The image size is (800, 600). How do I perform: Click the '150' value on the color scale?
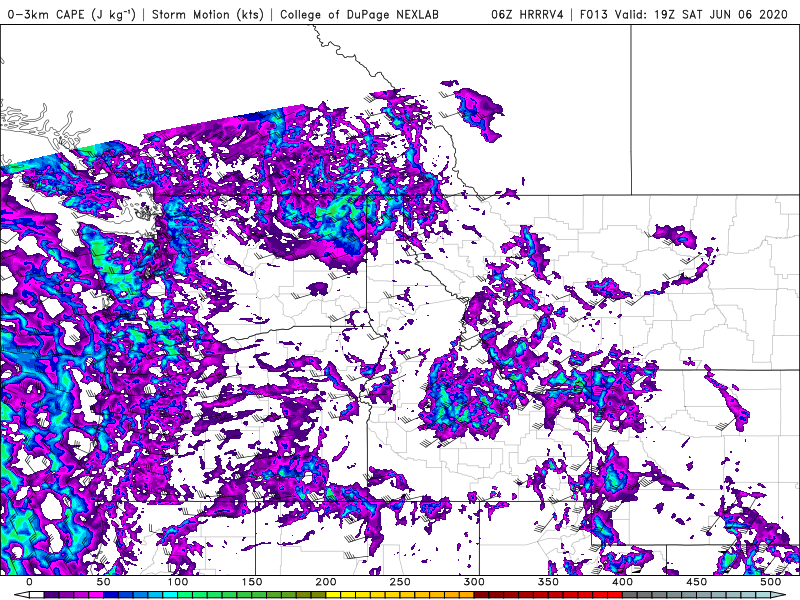point(252,582)
